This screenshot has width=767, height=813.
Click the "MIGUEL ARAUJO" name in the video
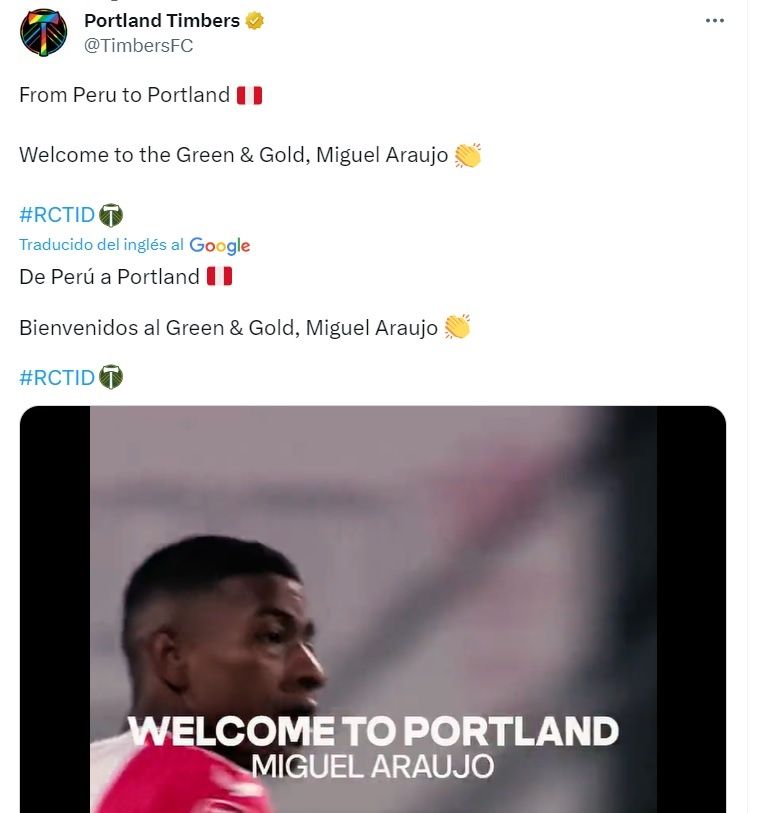point(372,767)
